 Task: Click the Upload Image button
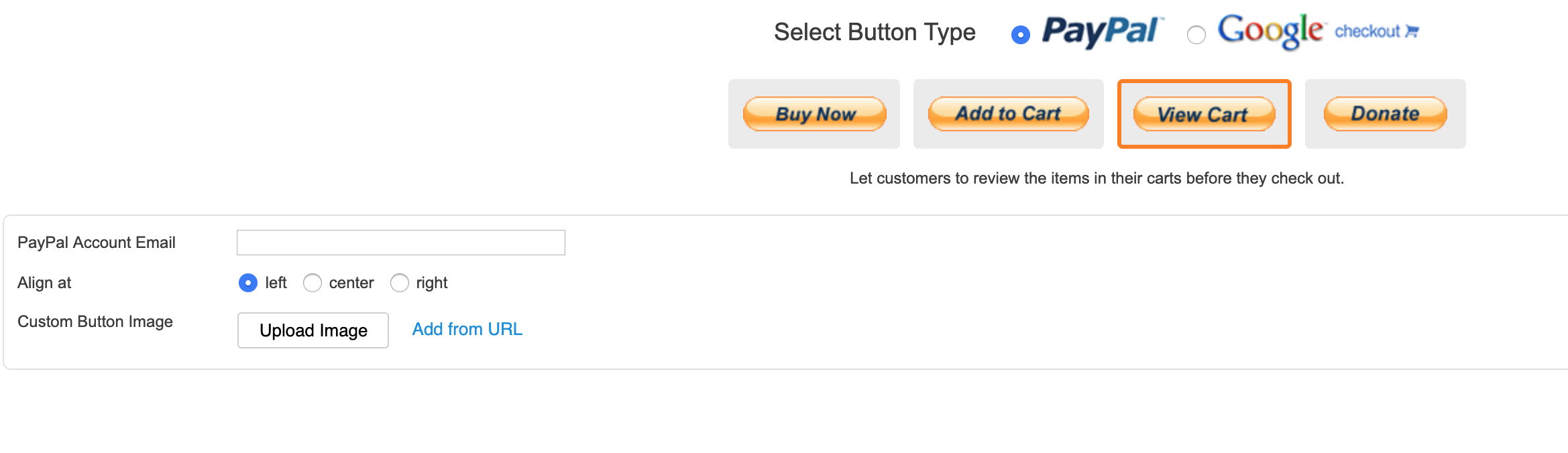tap(313, 330)
